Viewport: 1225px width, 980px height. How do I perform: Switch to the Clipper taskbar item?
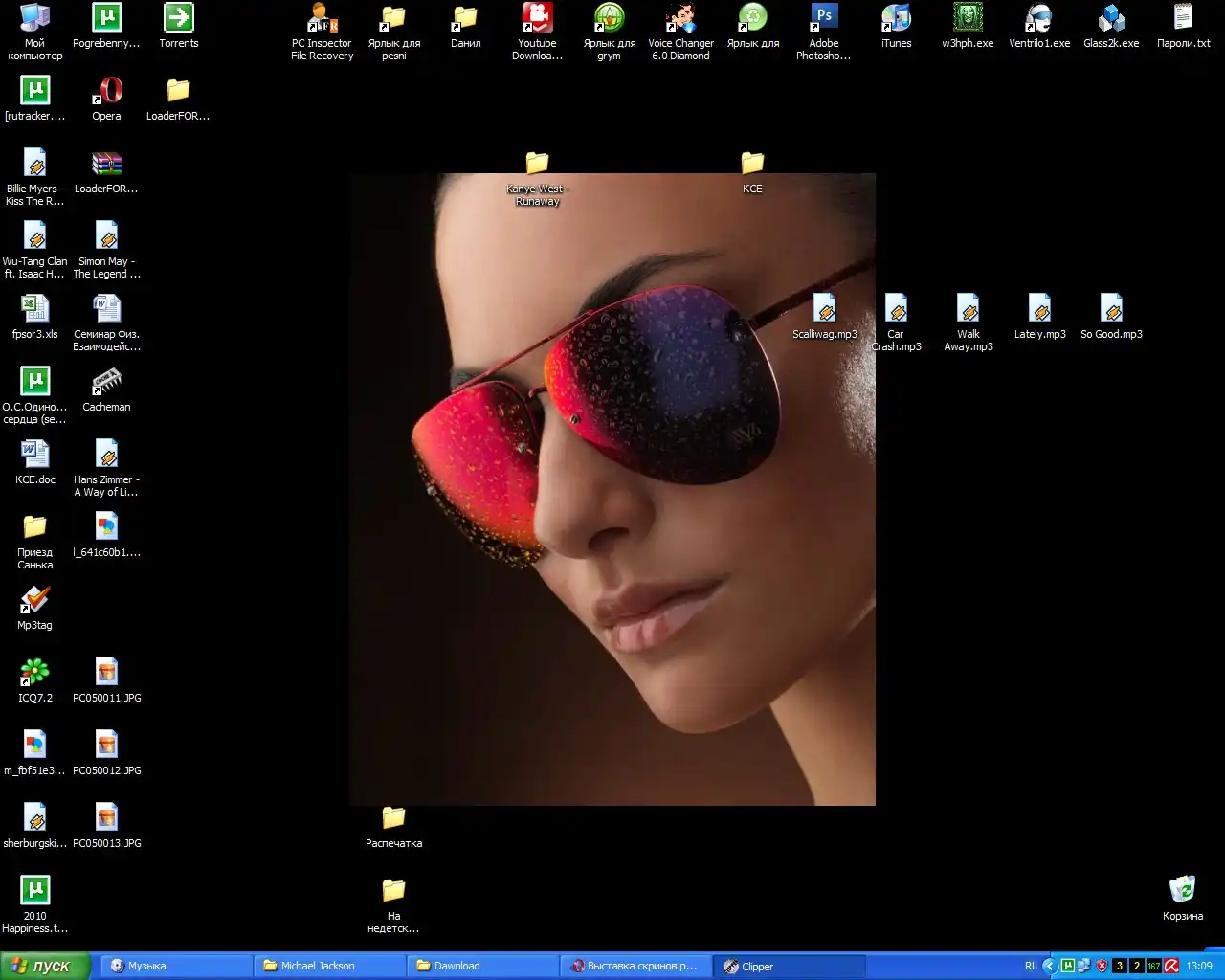tap(790, 966)
